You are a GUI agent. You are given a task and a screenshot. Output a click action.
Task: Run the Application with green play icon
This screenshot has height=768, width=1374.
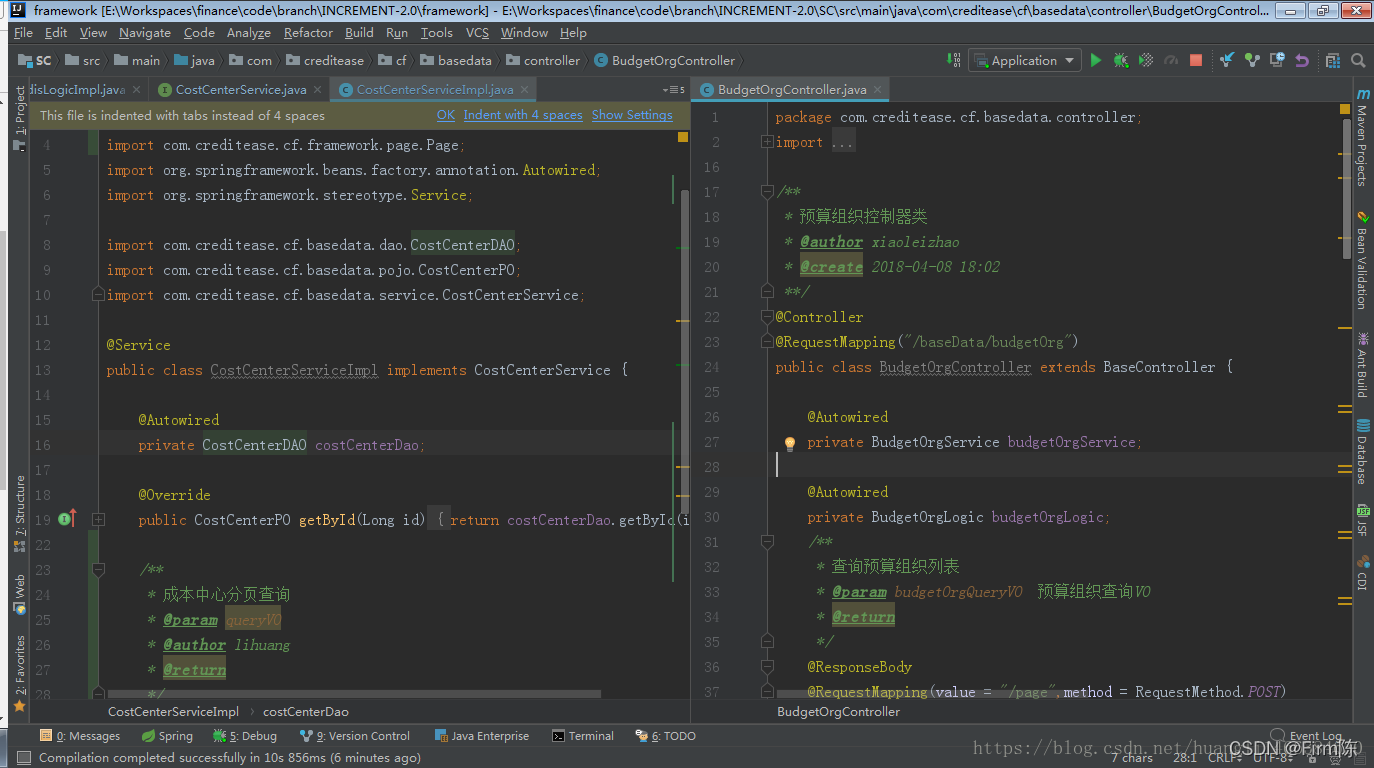[1096, 60]
